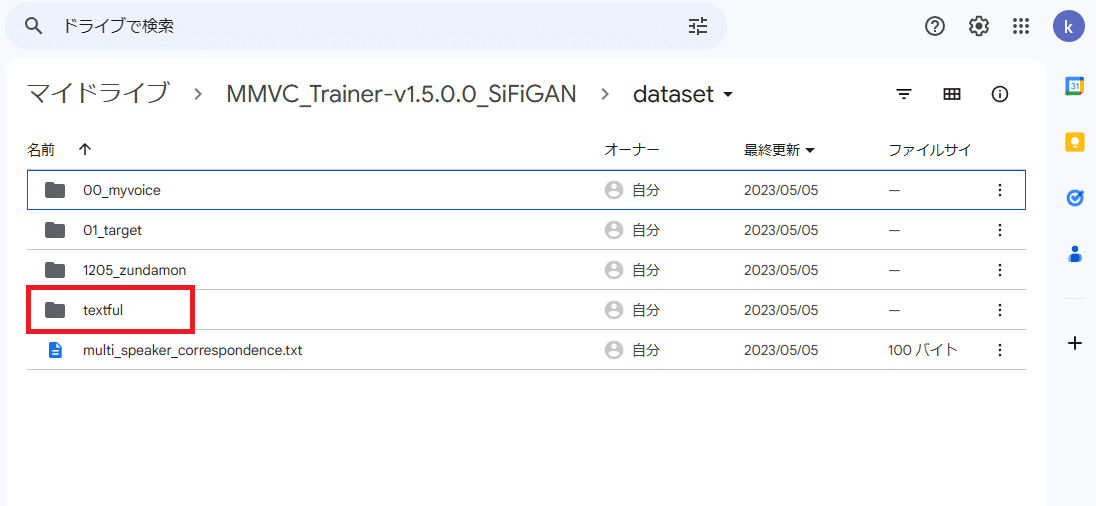Click the オーナー column header
This screenshot has width=1096, height=506.
(x=631, y=150)
